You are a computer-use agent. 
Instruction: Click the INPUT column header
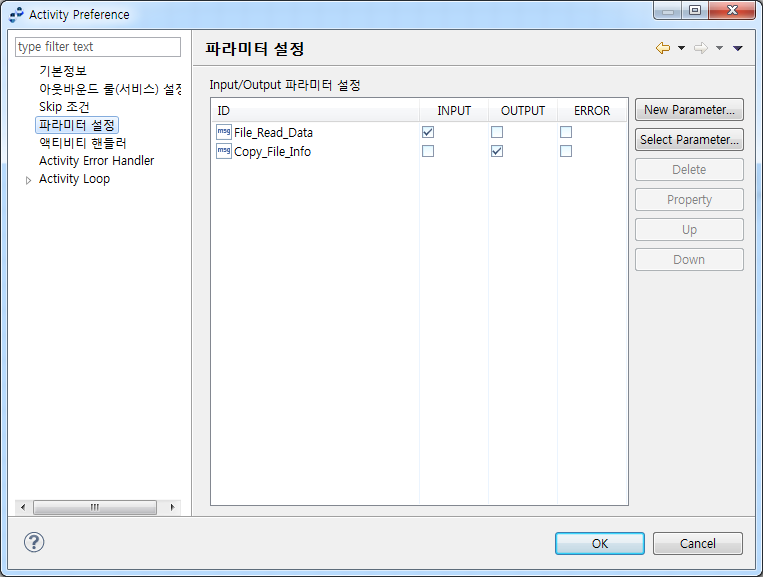(454, 110)
